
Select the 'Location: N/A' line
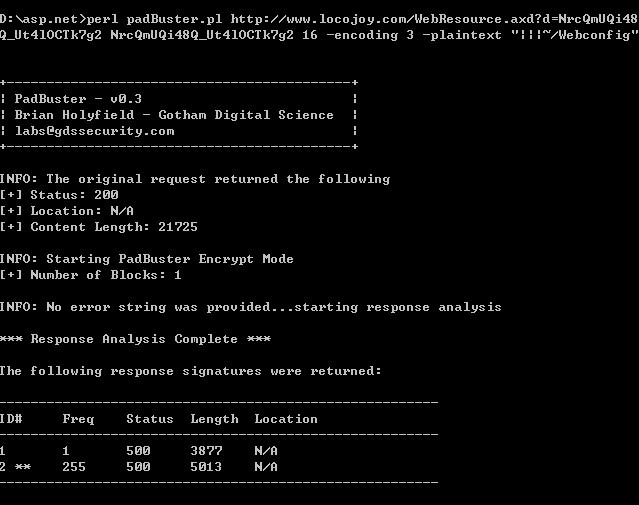pos(67,211)
